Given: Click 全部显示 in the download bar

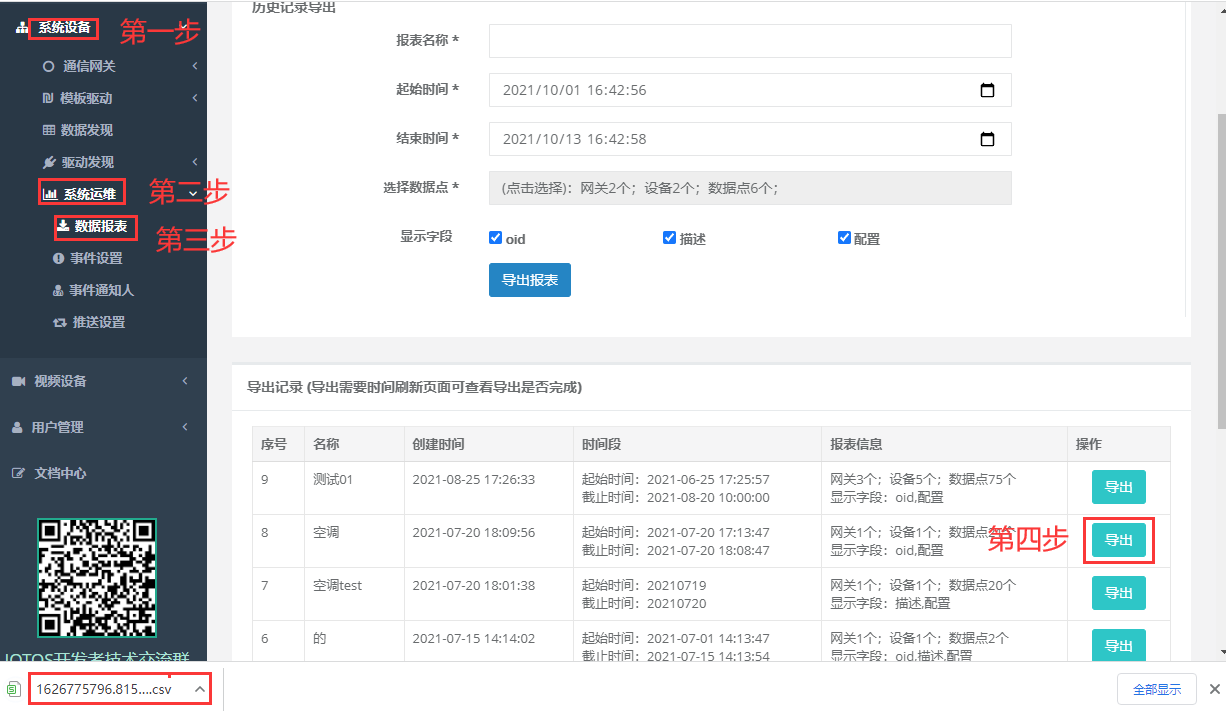Looking at the screenshot, I should click(x=1157, y=689).
